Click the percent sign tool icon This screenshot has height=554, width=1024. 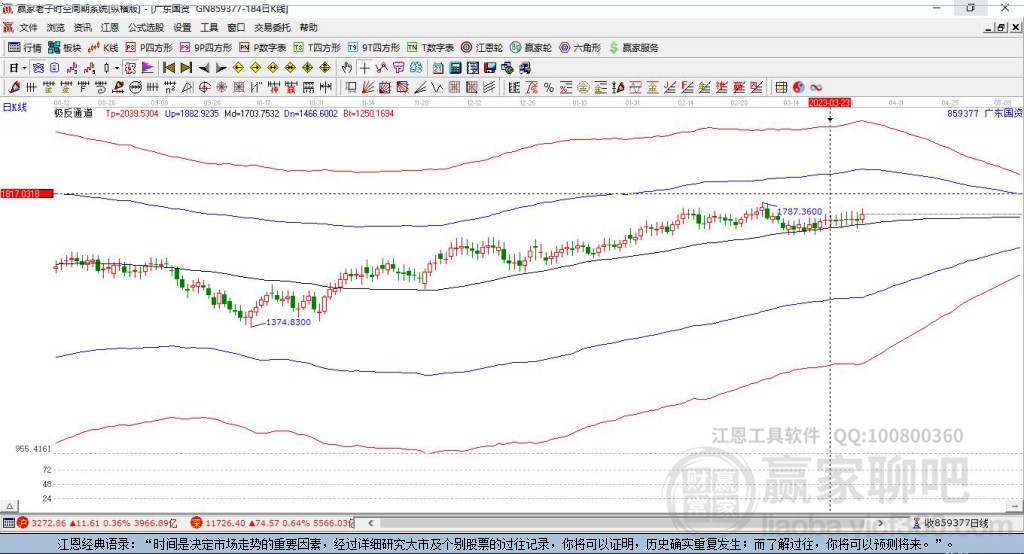point(549,88)
